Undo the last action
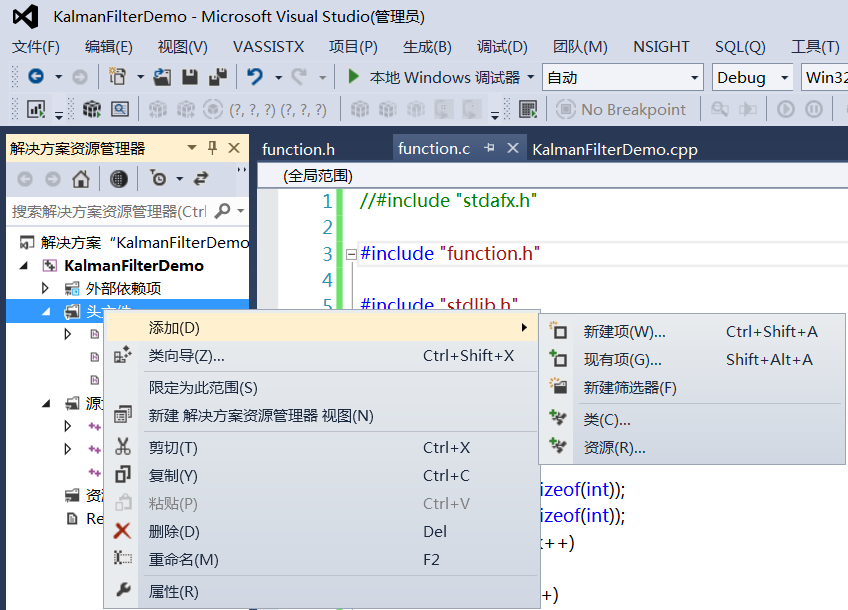 tap(255, 77)
